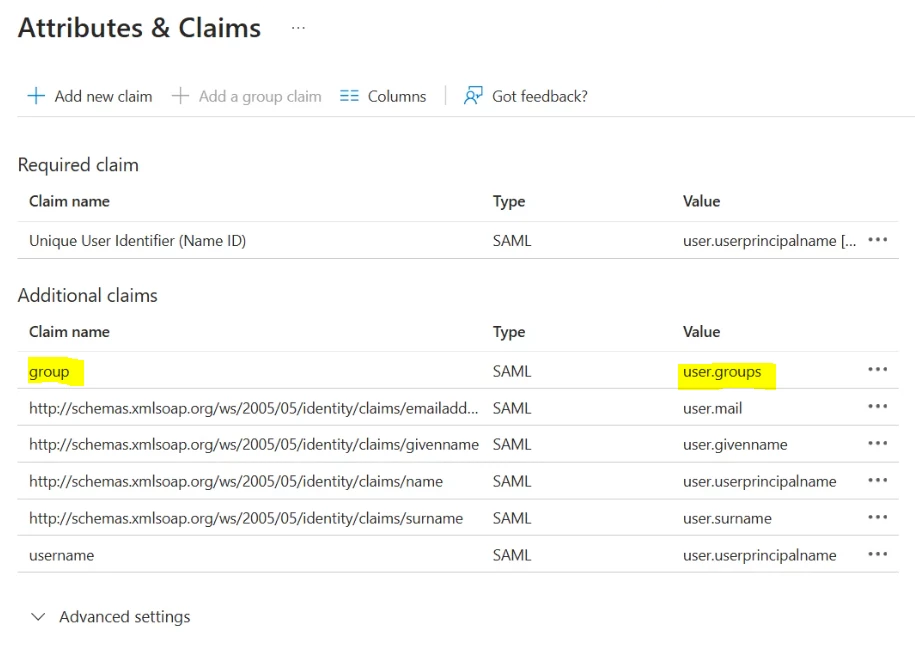Open the claims/givenname URL claim
The width and height of the screenshot is (915, 648).
point(254,444)
